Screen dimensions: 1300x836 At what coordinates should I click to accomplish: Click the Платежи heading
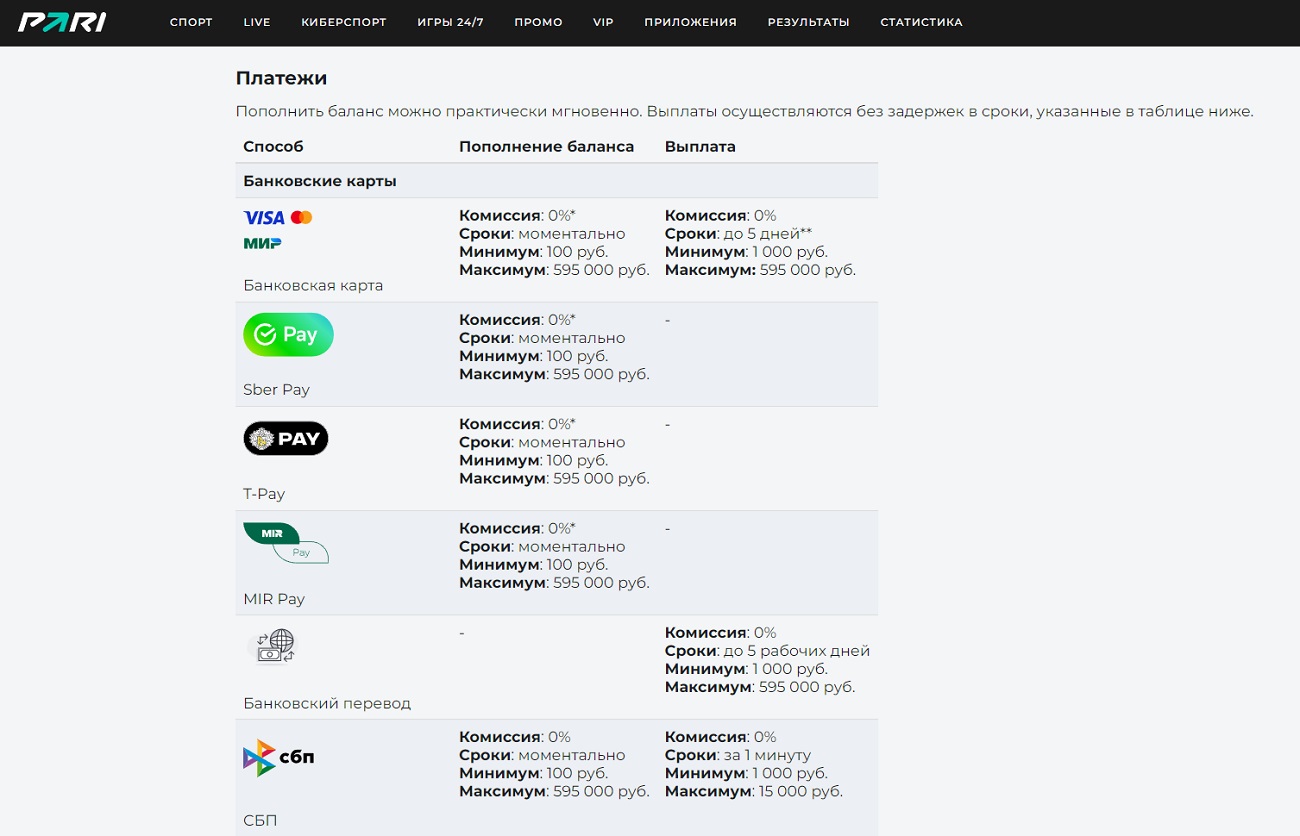pos(281,78)
